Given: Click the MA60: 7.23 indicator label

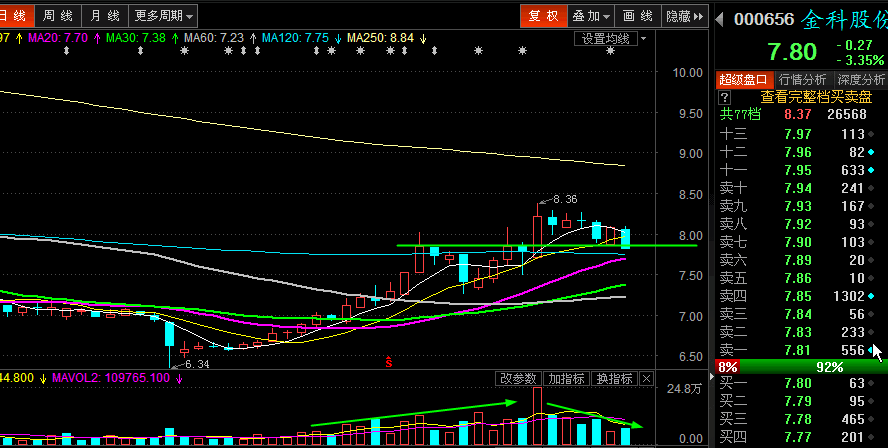Looking at the screenshot, I should pyautogui.click(x=214, y=38).
